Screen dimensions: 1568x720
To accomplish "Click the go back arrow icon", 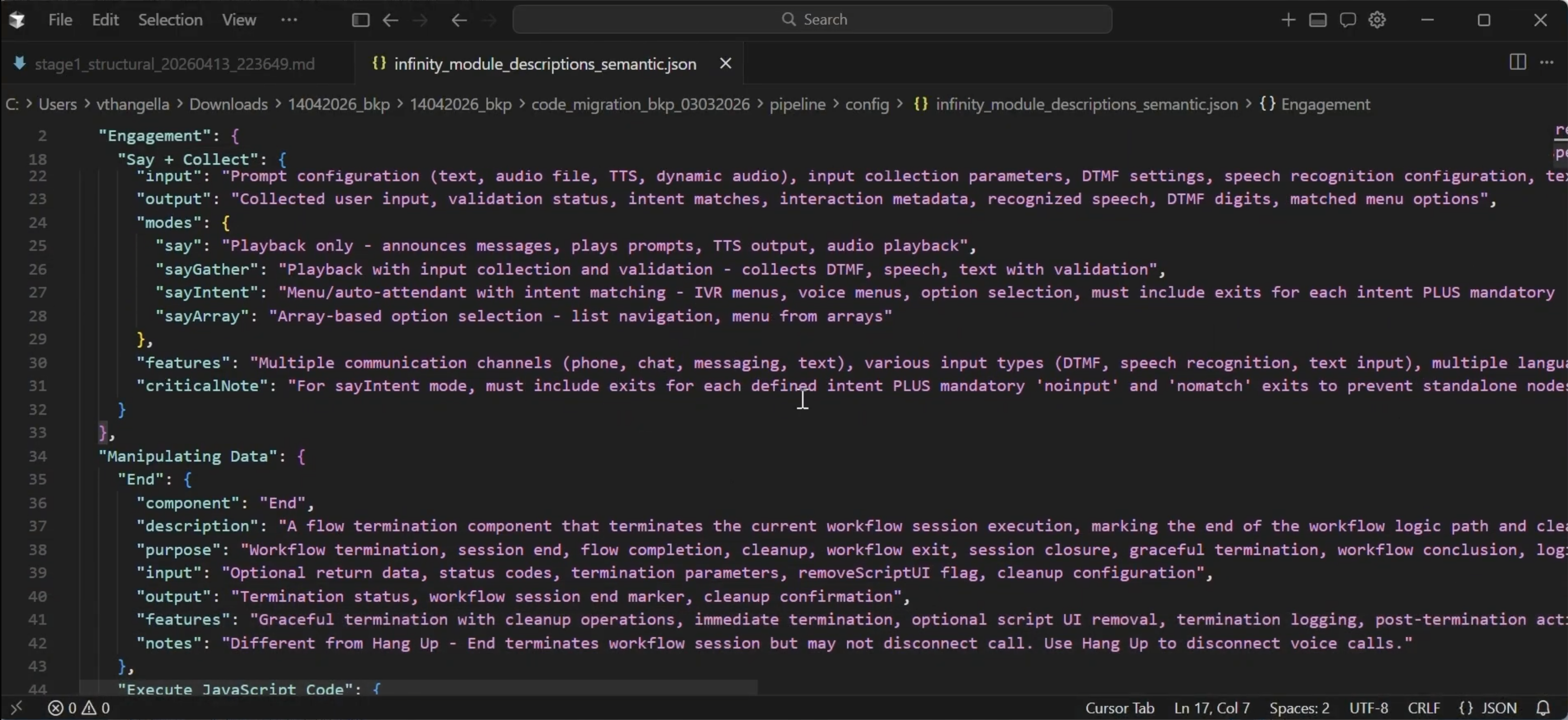I will tap(390, 20).
